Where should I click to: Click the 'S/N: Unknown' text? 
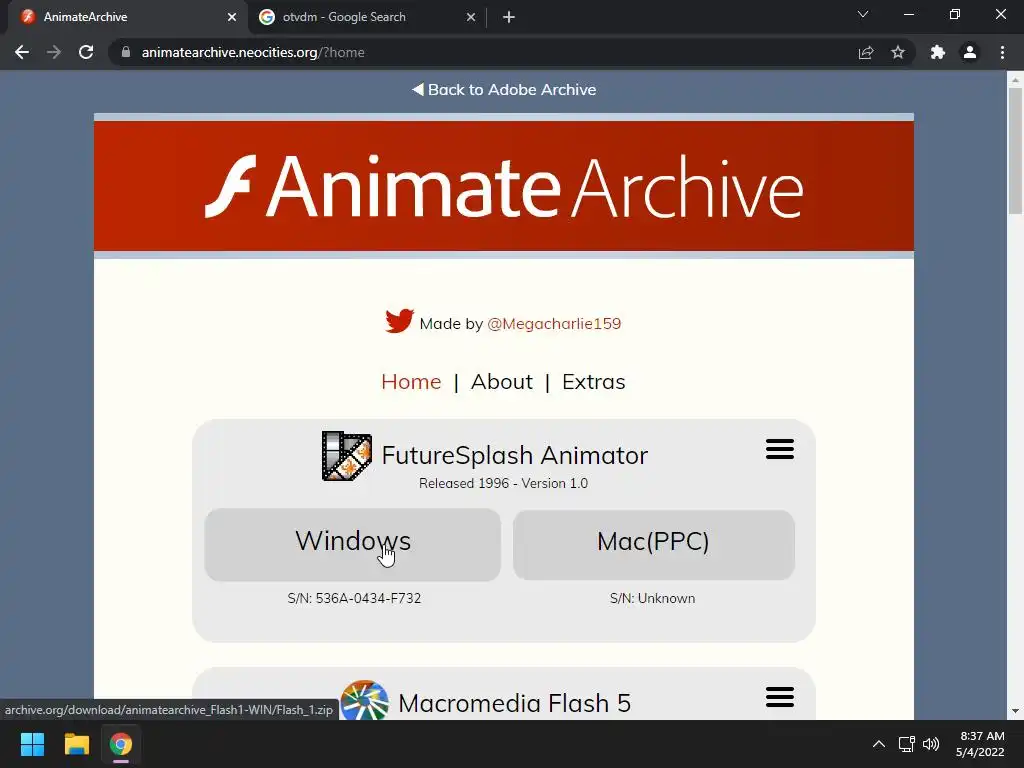pos(652,598)
